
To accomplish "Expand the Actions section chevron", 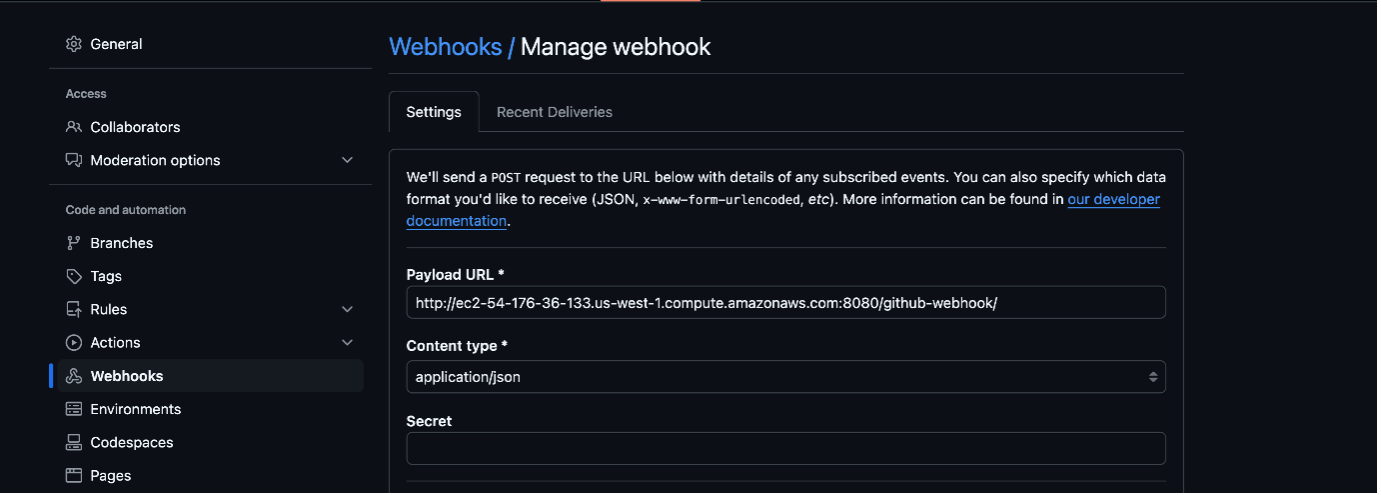I will click(347, 342).
